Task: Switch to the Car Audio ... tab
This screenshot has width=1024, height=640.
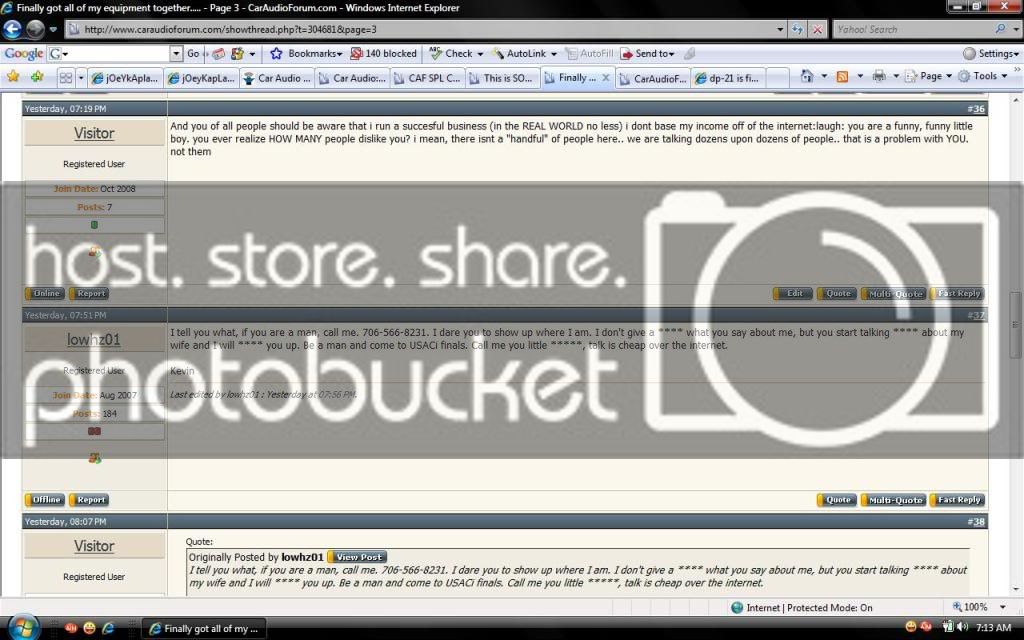Action: pyautogui.click(x=277, y=78)
